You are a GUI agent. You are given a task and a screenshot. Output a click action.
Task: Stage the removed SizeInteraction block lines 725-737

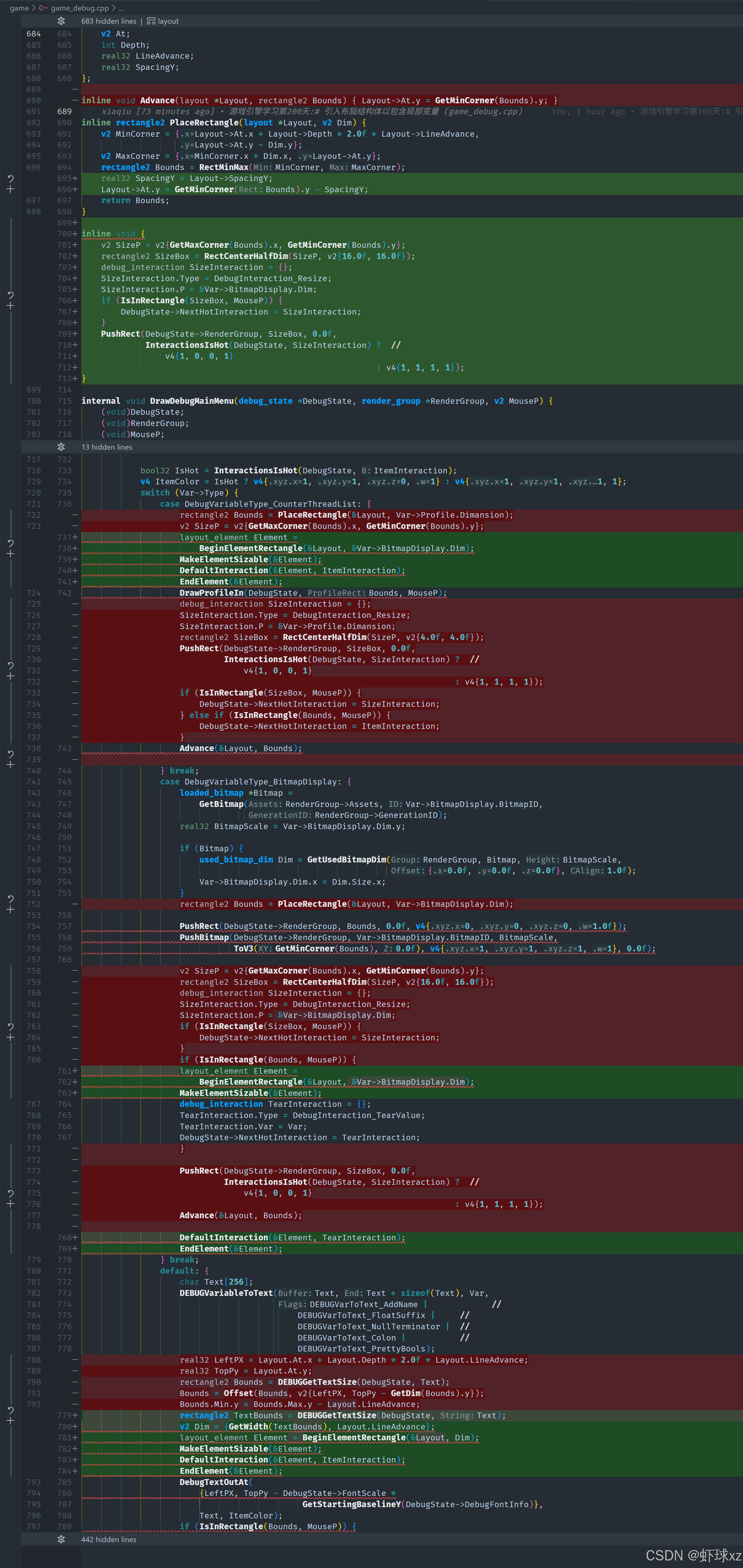coord(10,676)
